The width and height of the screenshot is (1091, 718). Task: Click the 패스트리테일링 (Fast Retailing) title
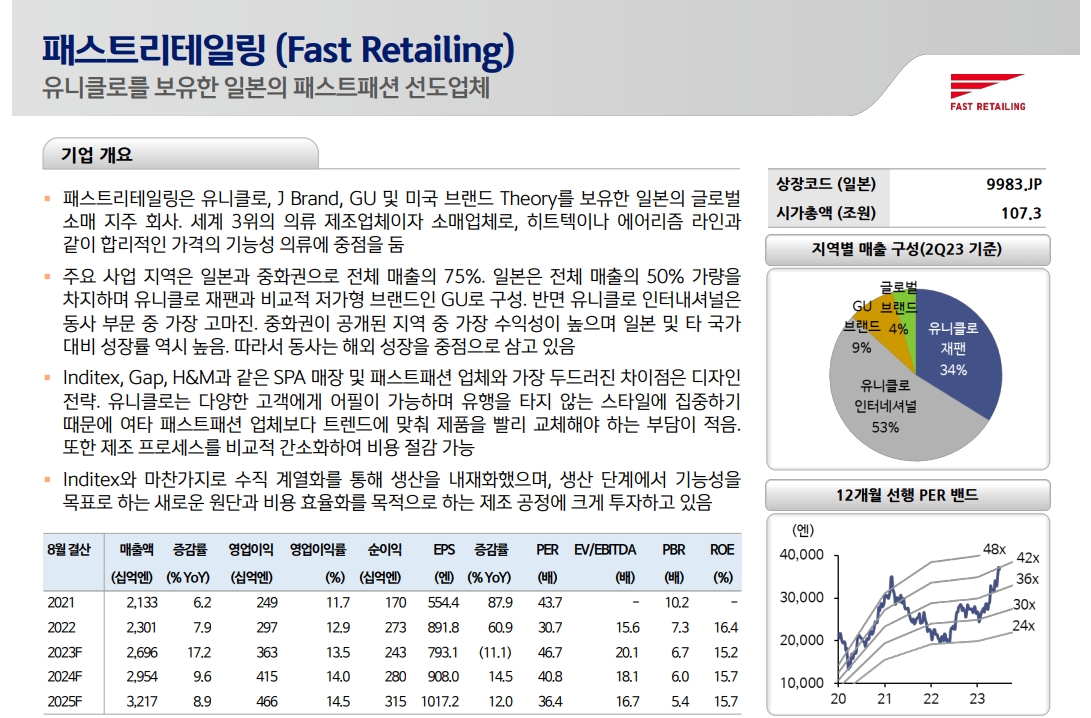(x=278, y=50)
